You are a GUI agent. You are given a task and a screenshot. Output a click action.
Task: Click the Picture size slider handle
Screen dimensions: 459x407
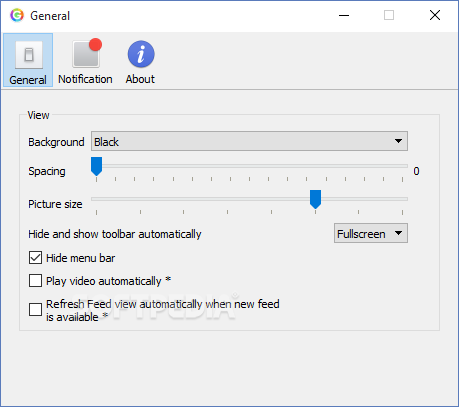click(315, 199)
